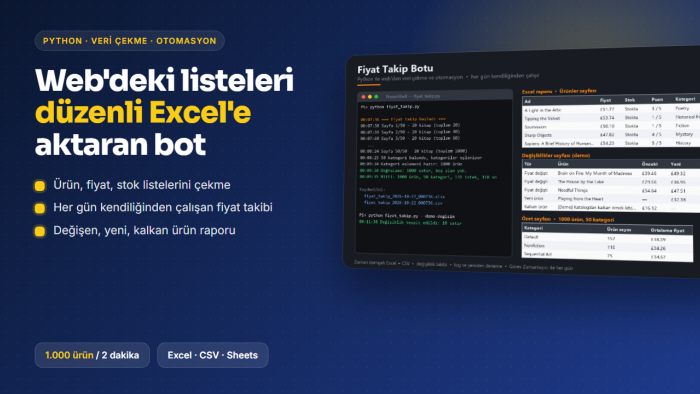Click the 'Önceki' column header
Image resolution: width=700 pixels, height=394 pixels.
tap(650, 164)
